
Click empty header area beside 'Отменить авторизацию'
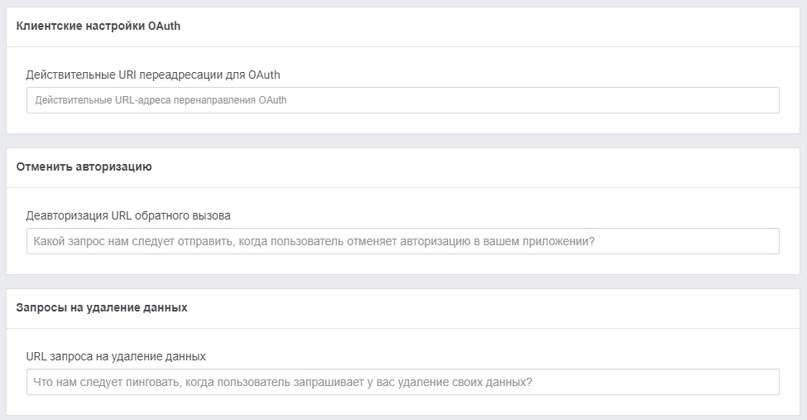click(x=473, y=167)
